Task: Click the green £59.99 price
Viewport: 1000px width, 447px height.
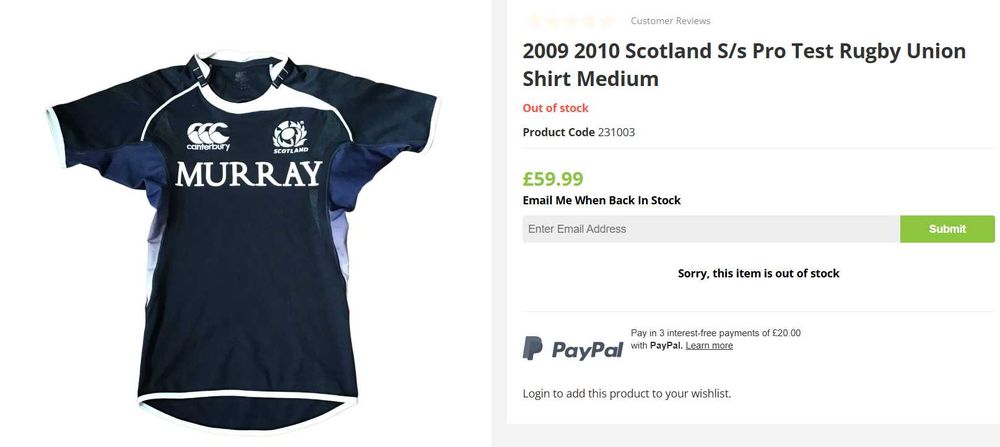Action: click(553, 179)
